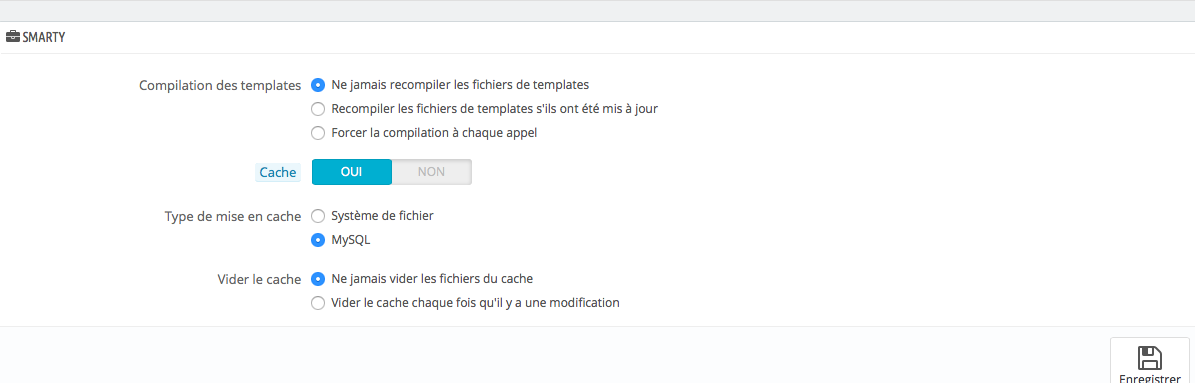Select never recompile template files option
This screenshot has height=383, width=1195.
[x=319, y=85]
